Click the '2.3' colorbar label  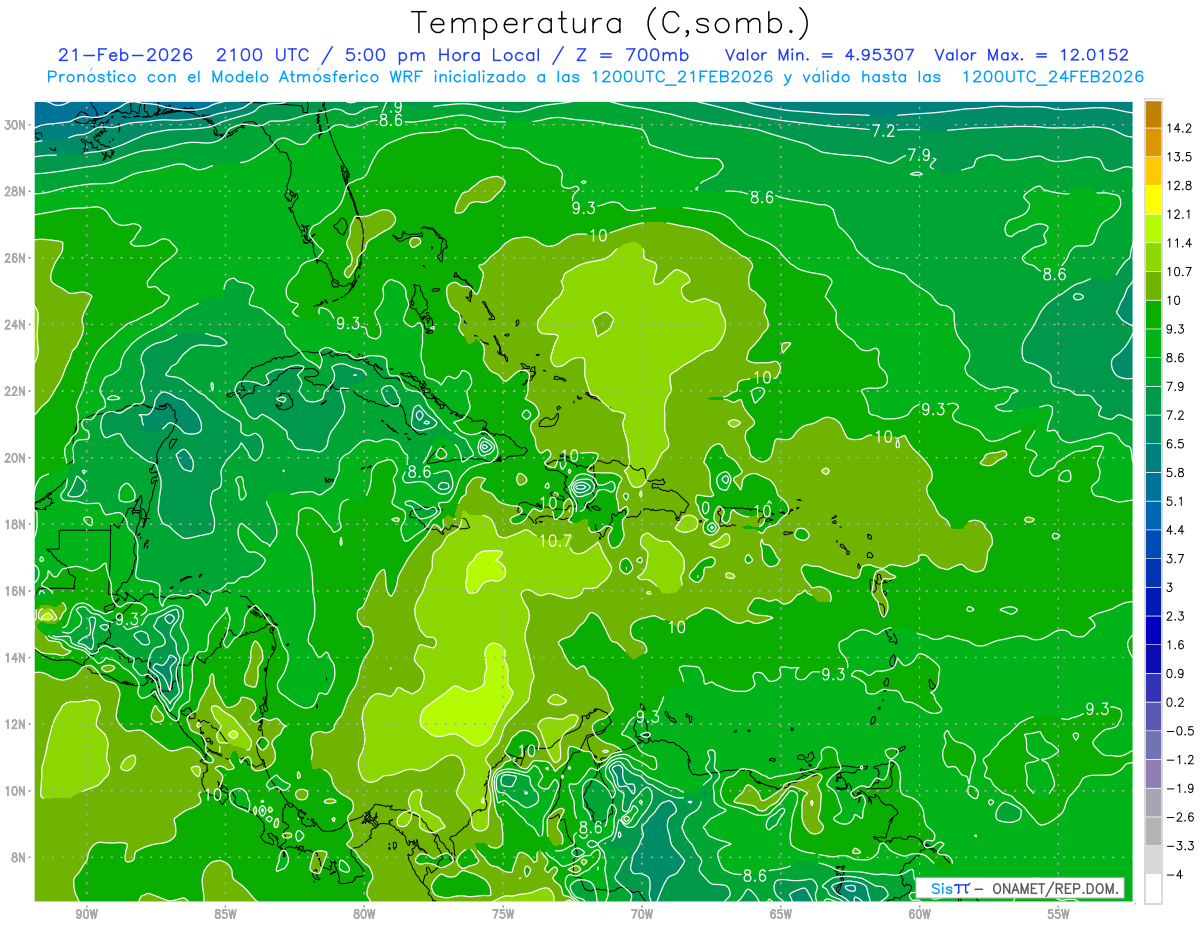1176,615
